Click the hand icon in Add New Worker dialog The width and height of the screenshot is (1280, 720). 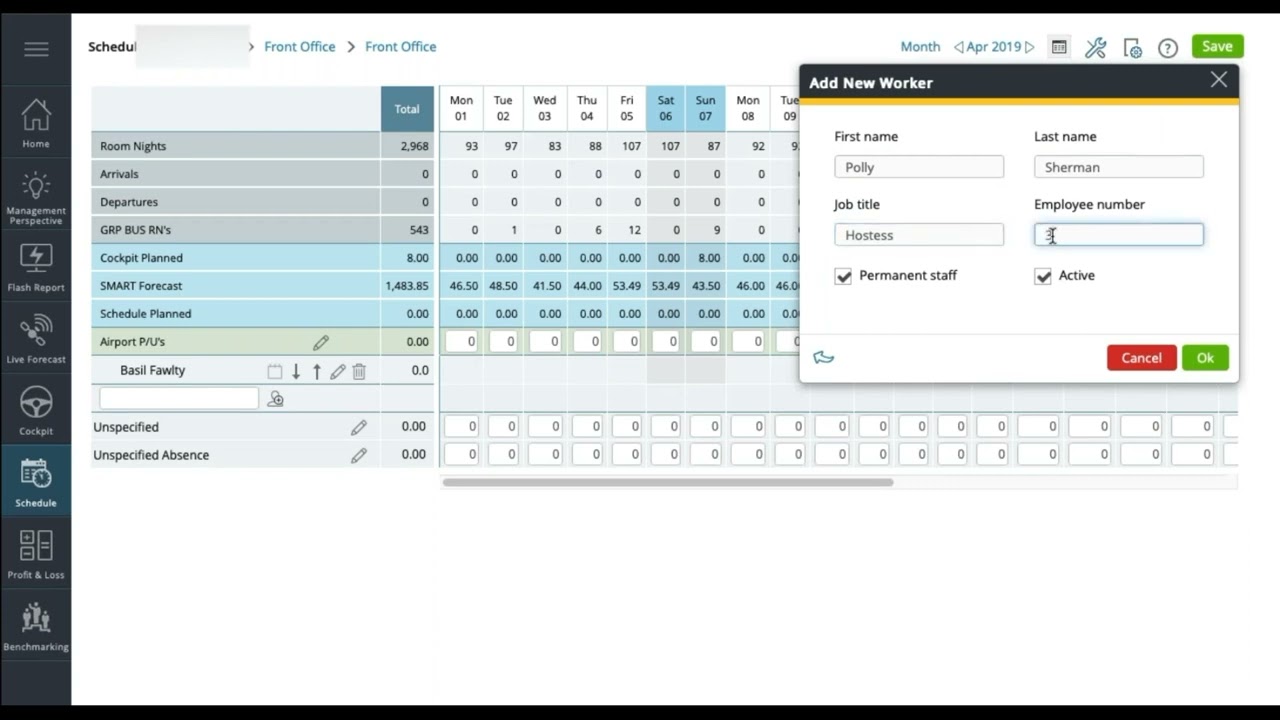pos(824,357)
